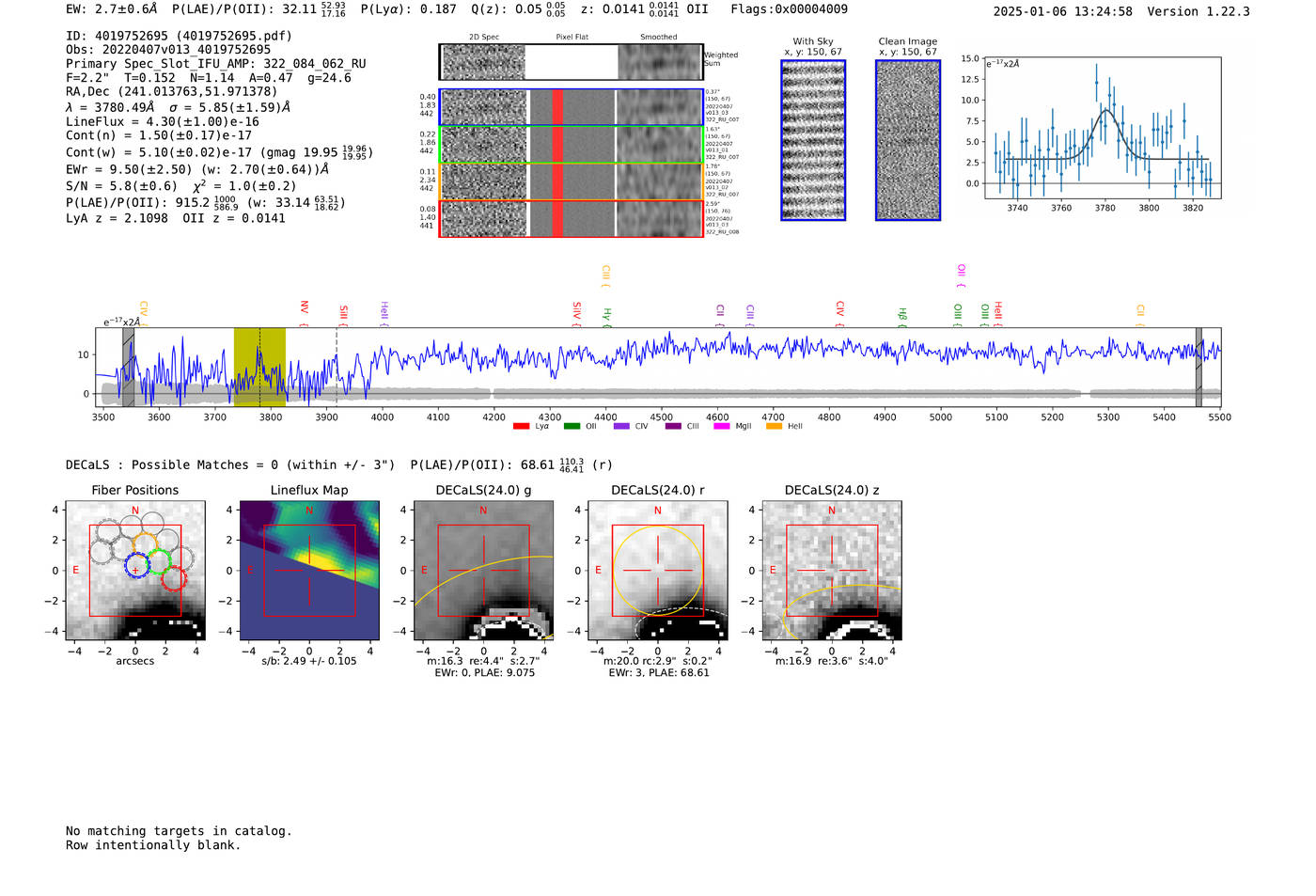This screenshot has height=896, width=1316.
Task: Open the Lineflux Map image
Action: point(309,571)
